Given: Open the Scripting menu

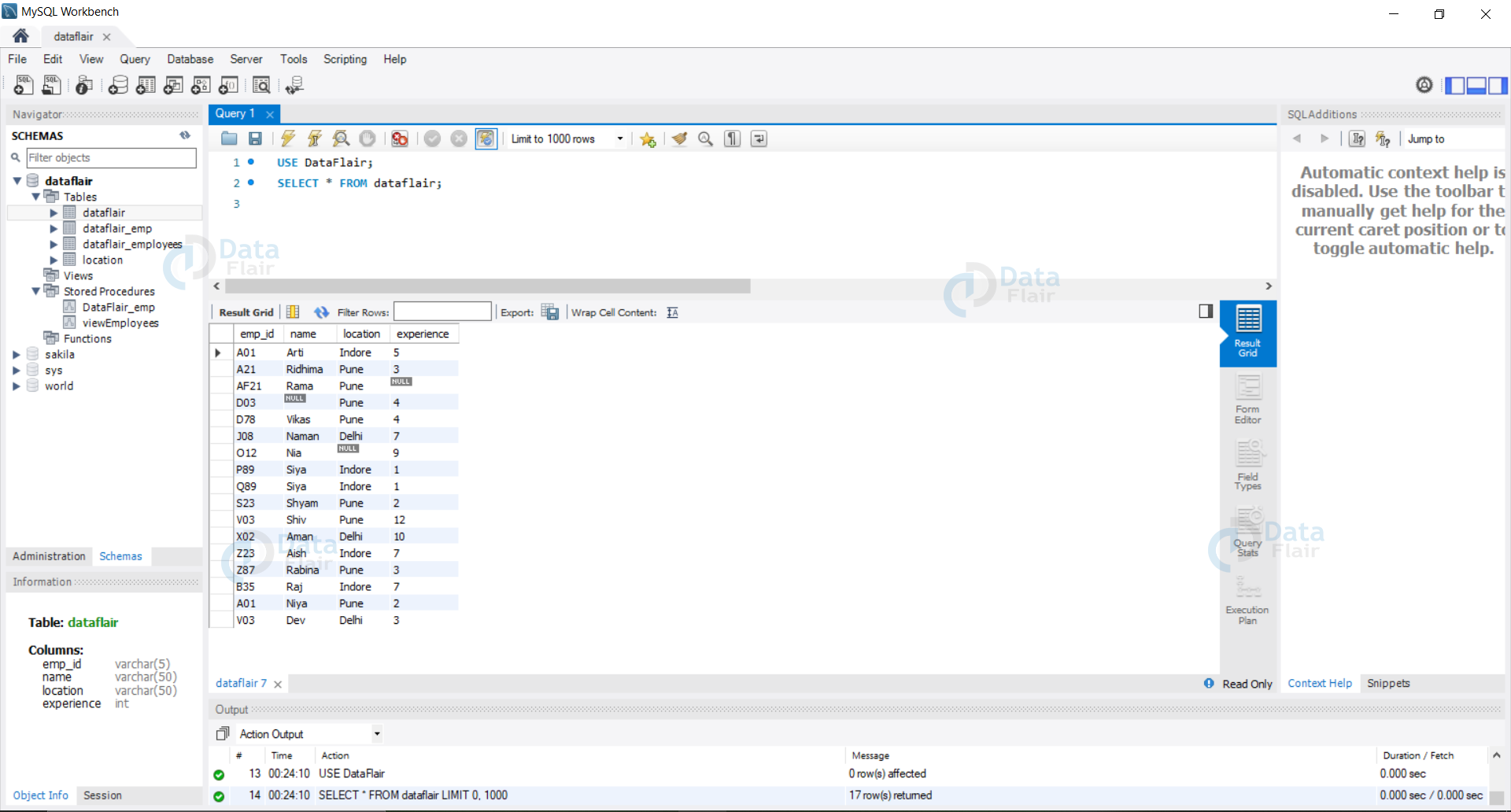Looking at the screenshot, I should (345, 59).
